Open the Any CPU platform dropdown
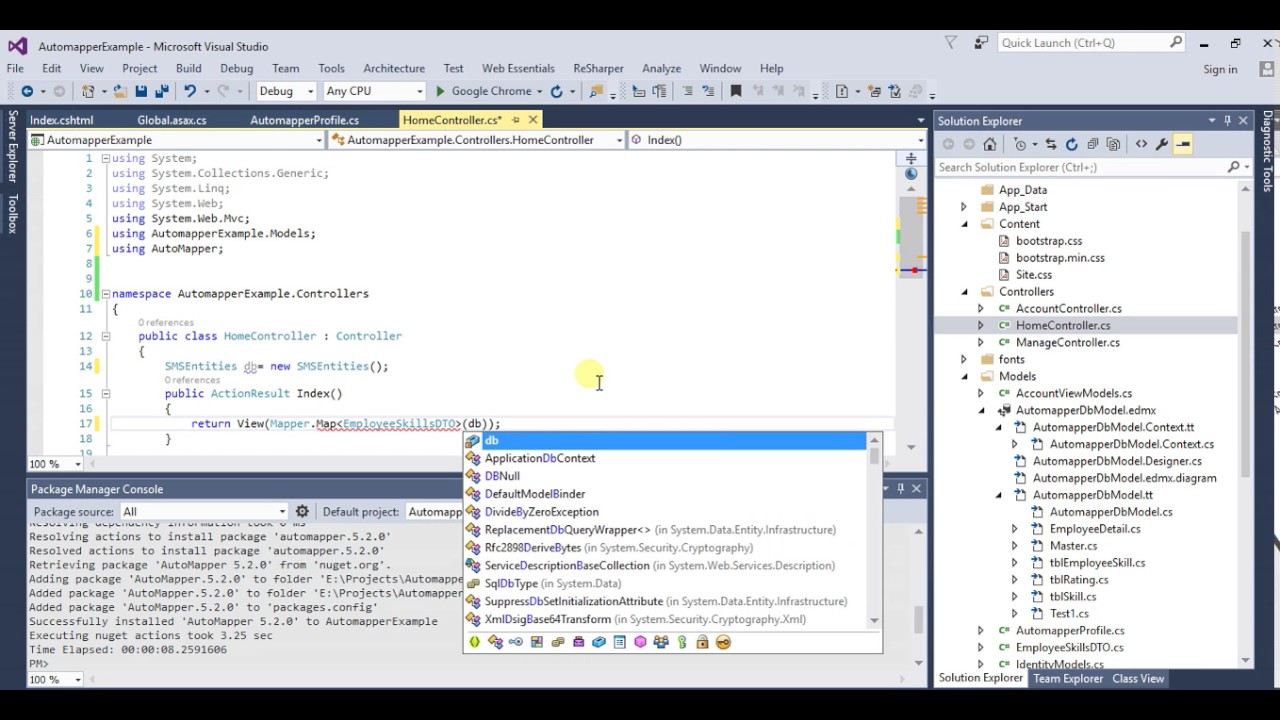The image size is (1280, 720). (x=373, y=91)
